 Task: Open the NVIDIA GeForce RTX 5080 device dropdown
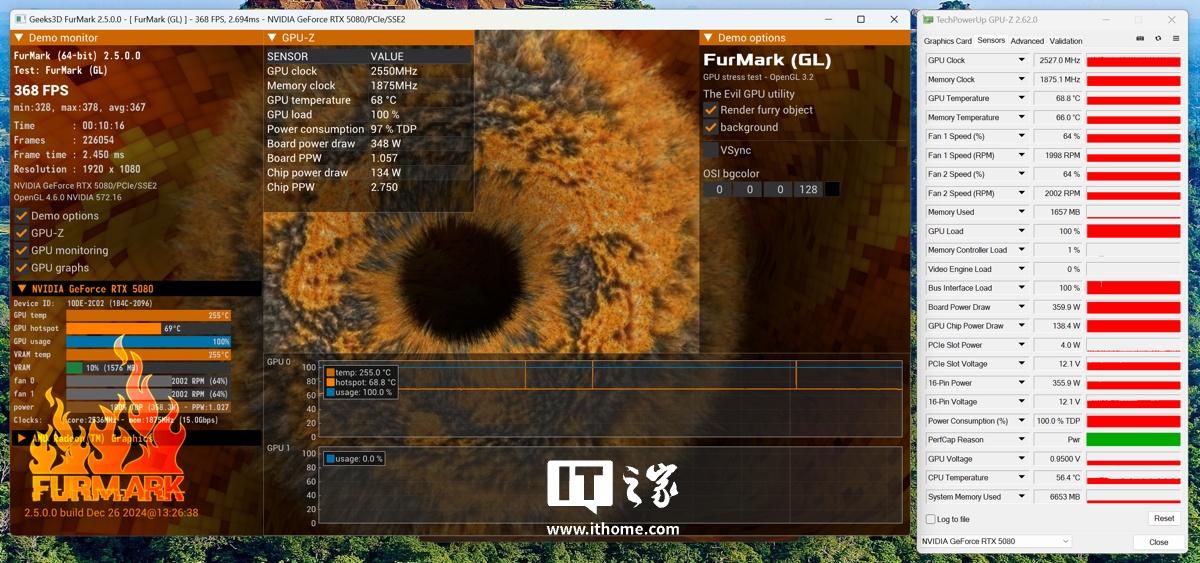point(995,541)
